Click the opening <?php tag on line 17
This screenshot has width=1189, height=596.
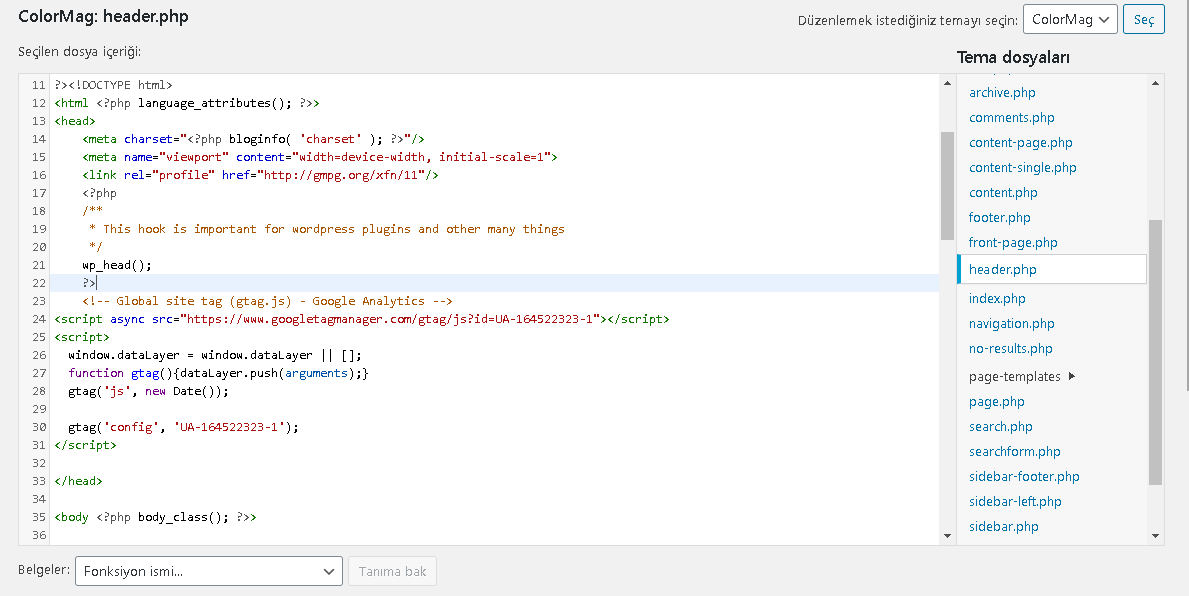point(99,193)
